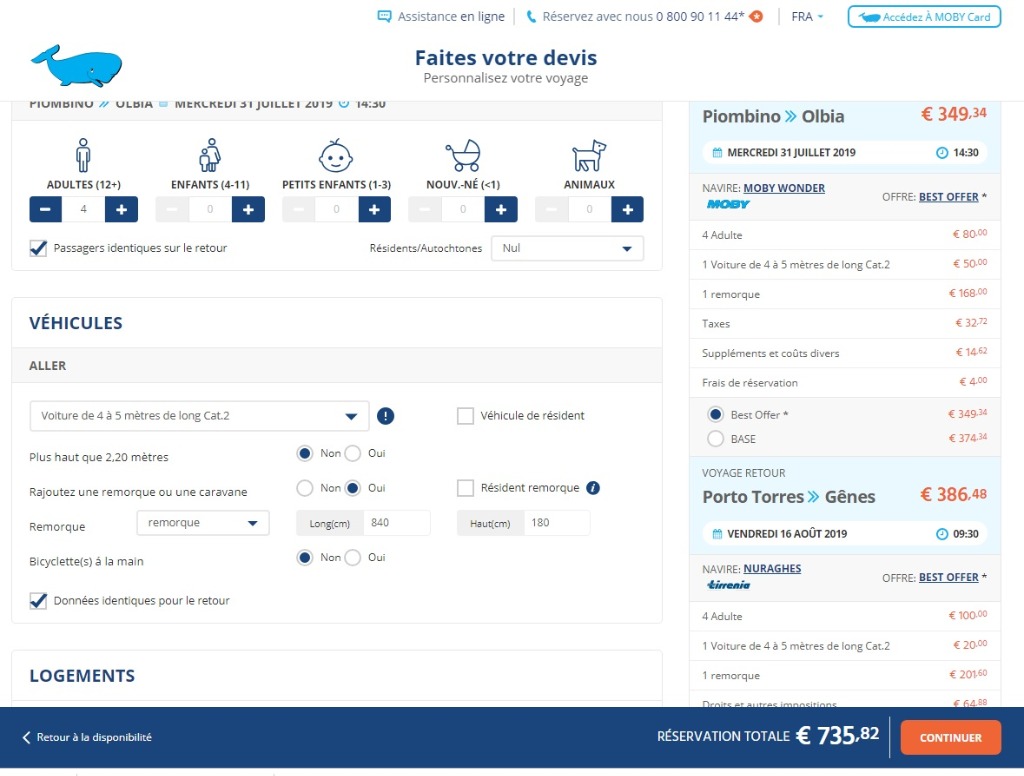Image resolution: width=1024 pixels, height=776 pixels.
Task: Open the Résidents/Autochtones dropdown
Action: point(567,248)
